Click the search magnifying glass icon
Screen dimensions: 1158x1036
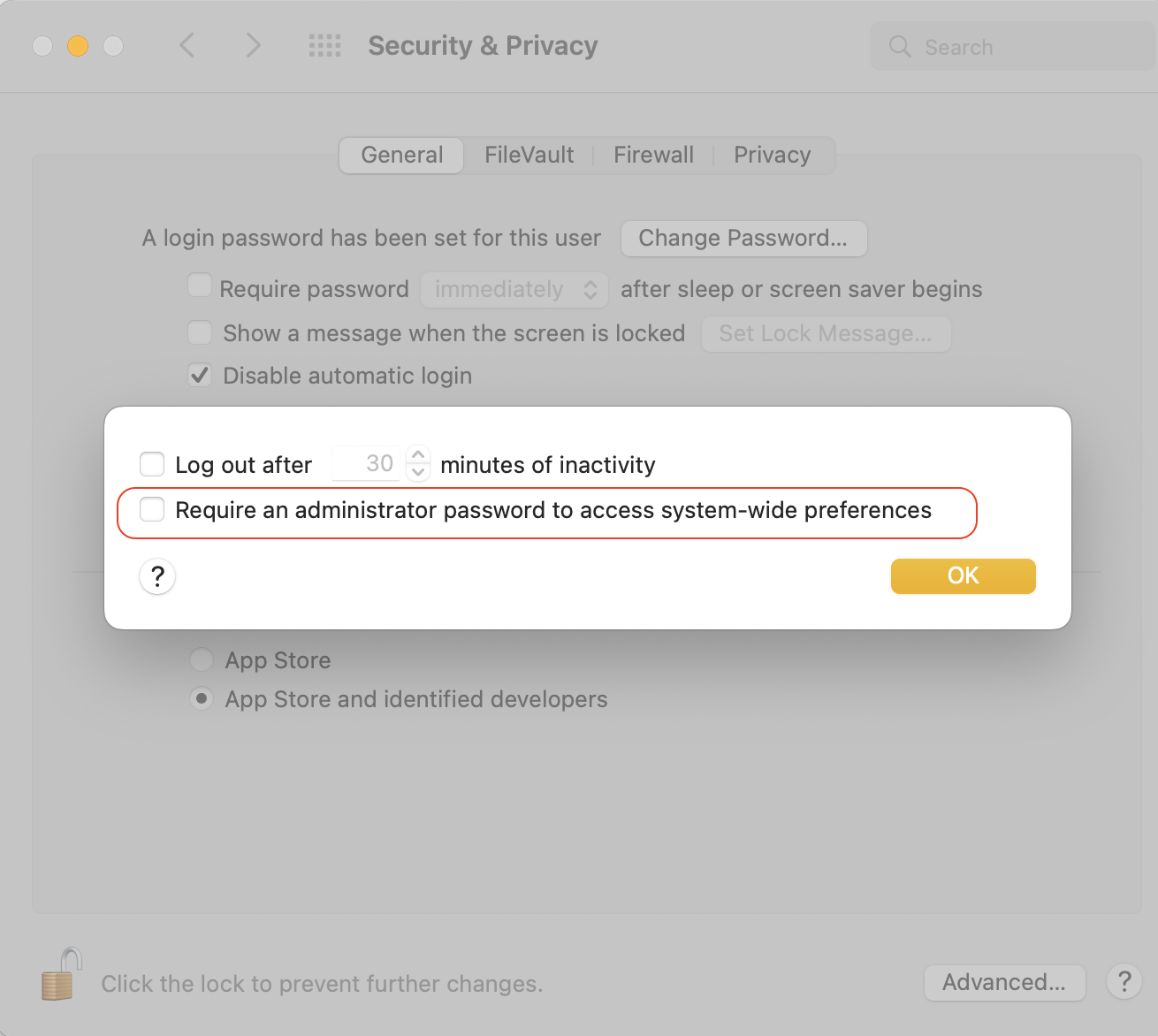click(x=900, y=47)
